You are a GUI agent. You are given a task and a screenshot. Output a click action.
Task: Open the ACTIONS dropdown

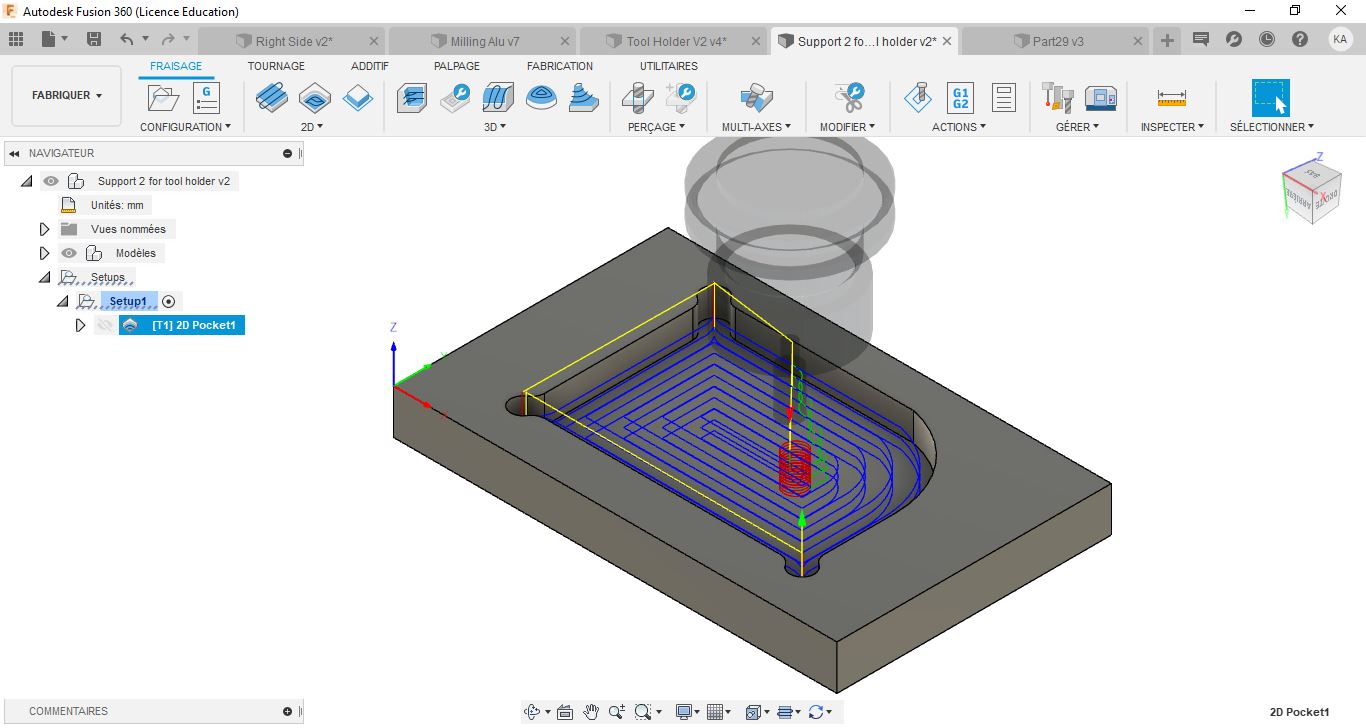959,127
